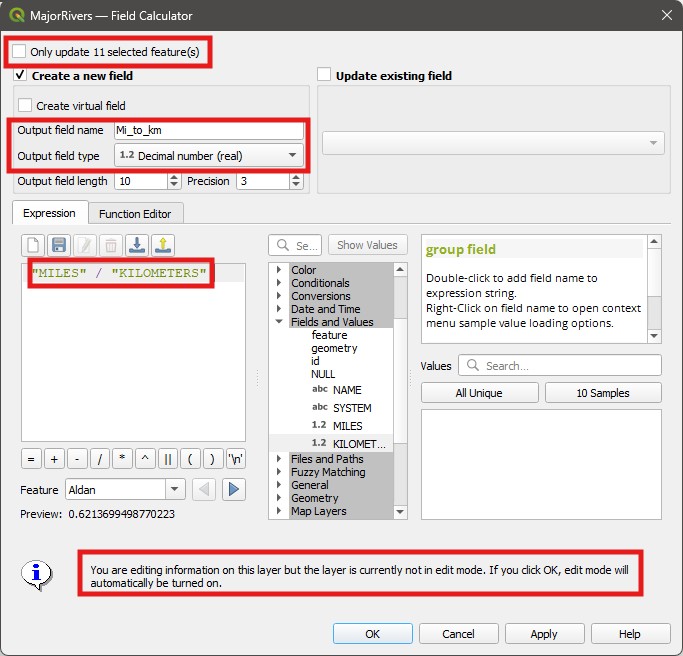Insert the string concatenation || operator
Screen dimensions: 683x656
168,459
